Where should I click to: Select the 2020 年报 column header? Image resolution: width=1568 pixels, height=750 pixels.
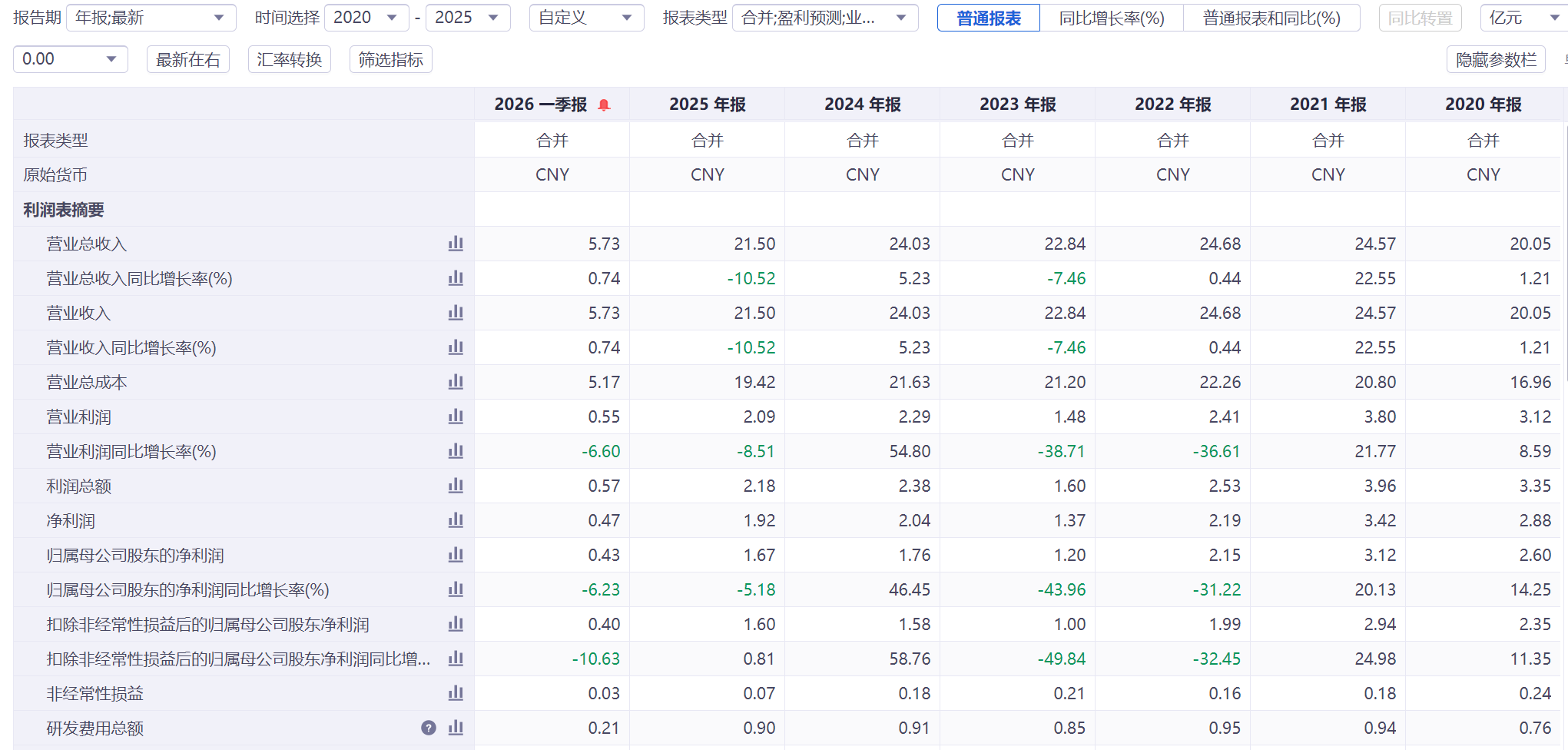(x=1483, y=105)
